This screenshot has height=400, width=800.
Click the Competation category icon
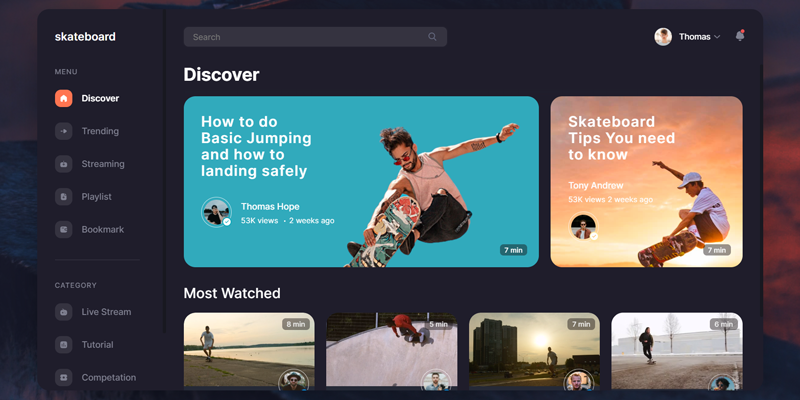pyautogui.click(x=63, y=378)
